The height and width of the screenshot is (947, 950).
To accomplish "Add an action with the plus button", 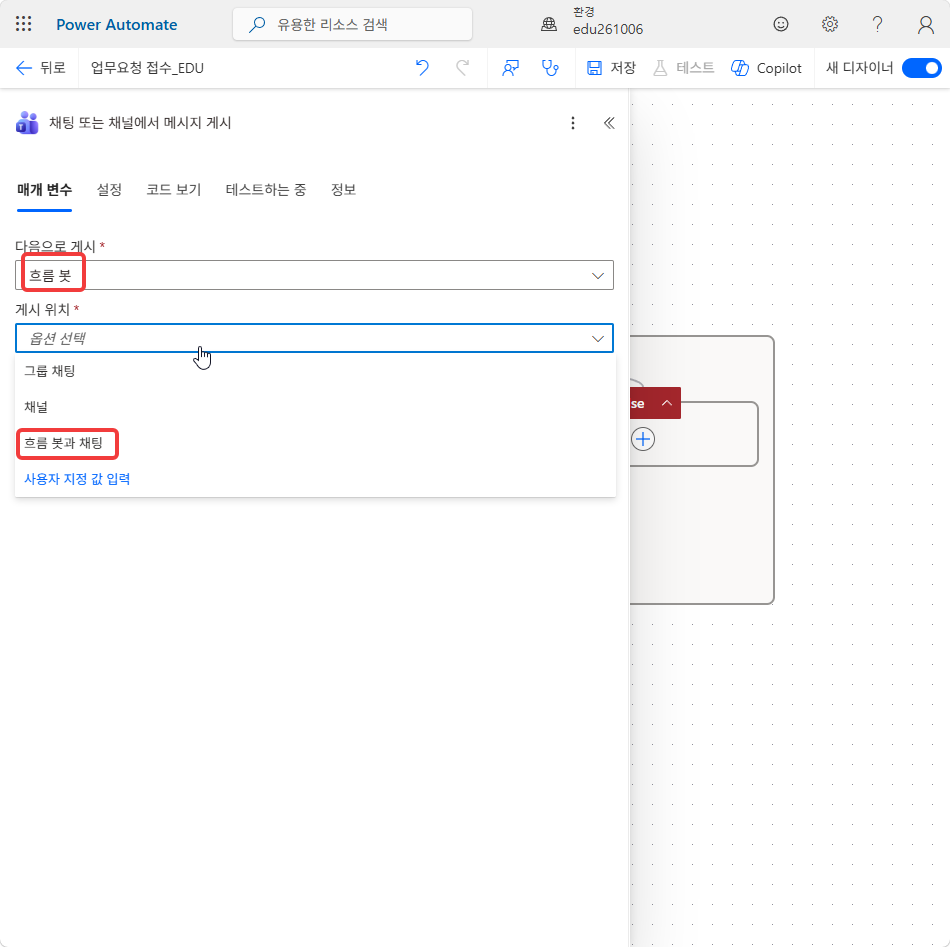I will (643, 439).
